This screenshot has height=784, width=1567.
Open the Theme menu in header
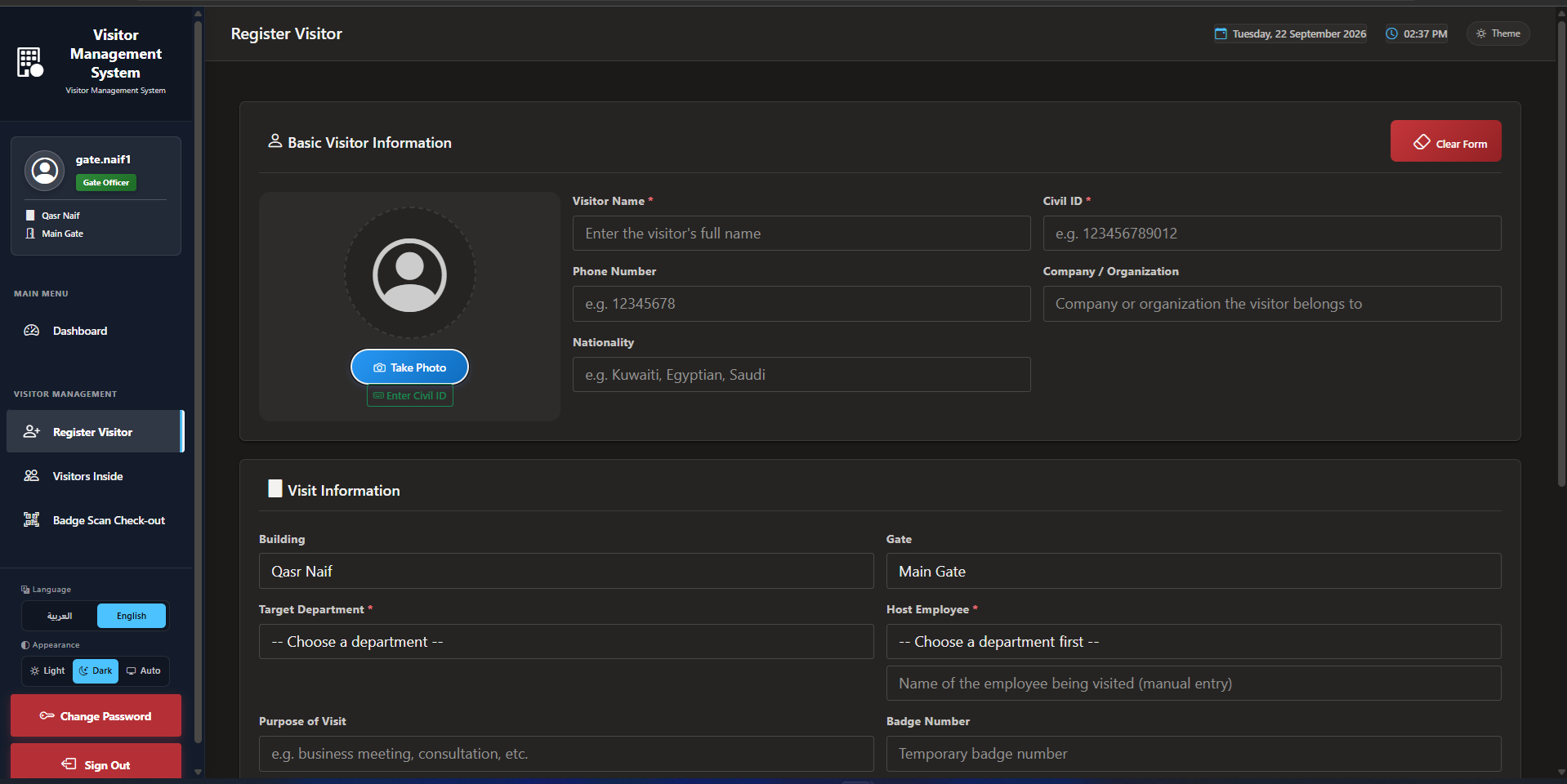[1498, 33]
